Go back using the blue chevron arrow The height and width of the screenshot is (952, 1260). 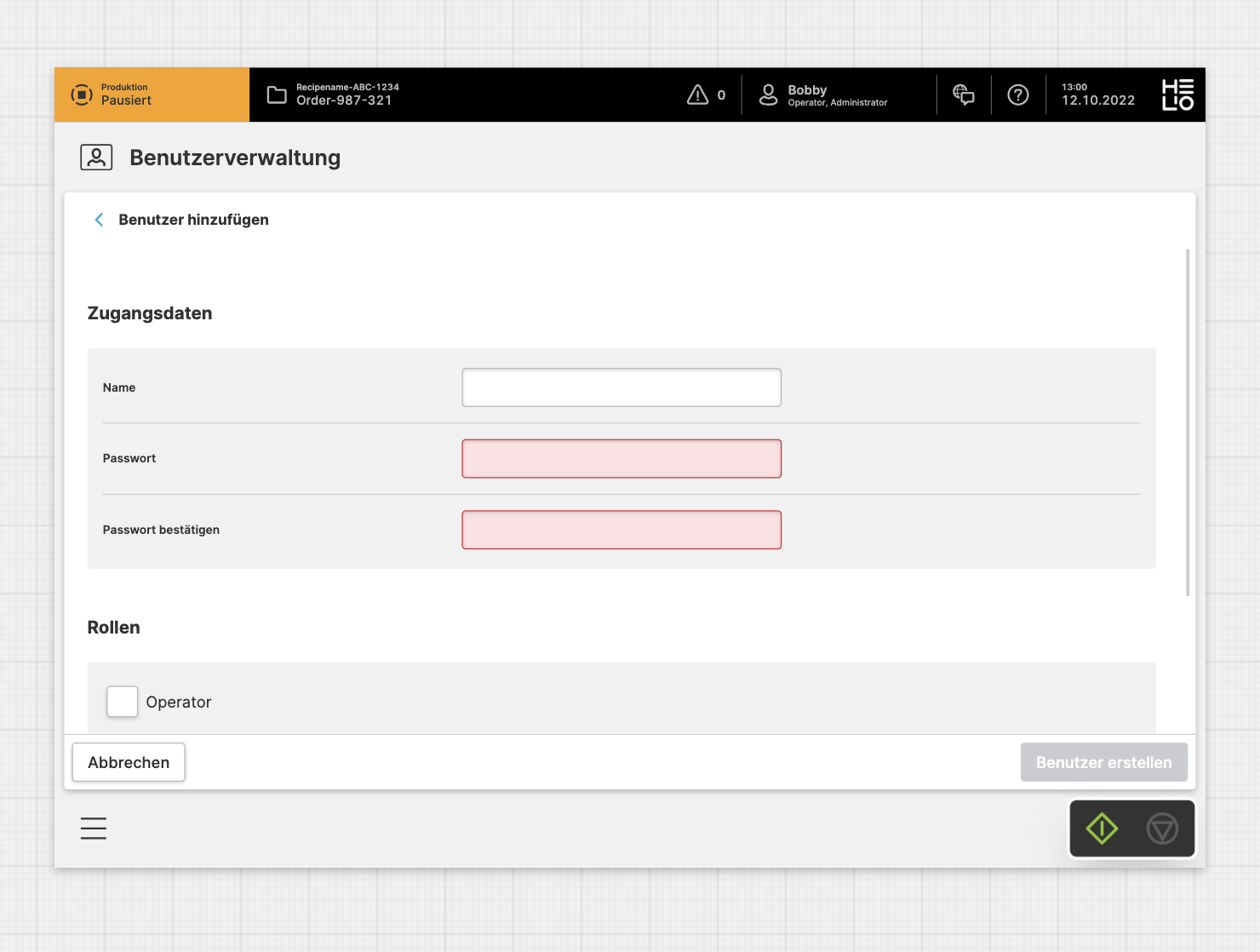(99, 220)
